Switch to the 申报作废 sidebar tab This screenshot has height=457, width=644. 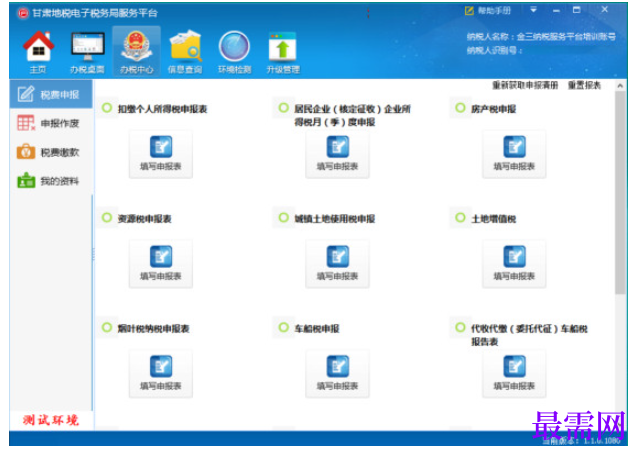(49, 123)
